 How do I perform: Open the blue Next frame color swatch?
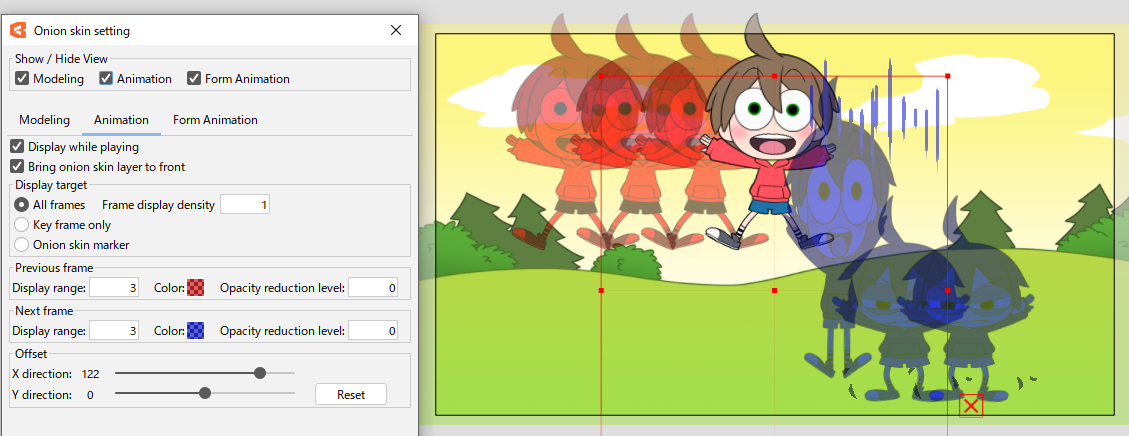click(196, 331)
